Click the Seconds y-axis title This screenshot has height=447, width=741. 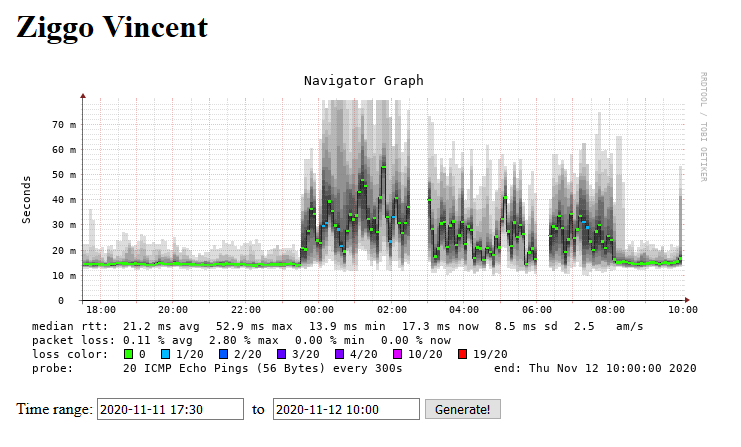26,199
